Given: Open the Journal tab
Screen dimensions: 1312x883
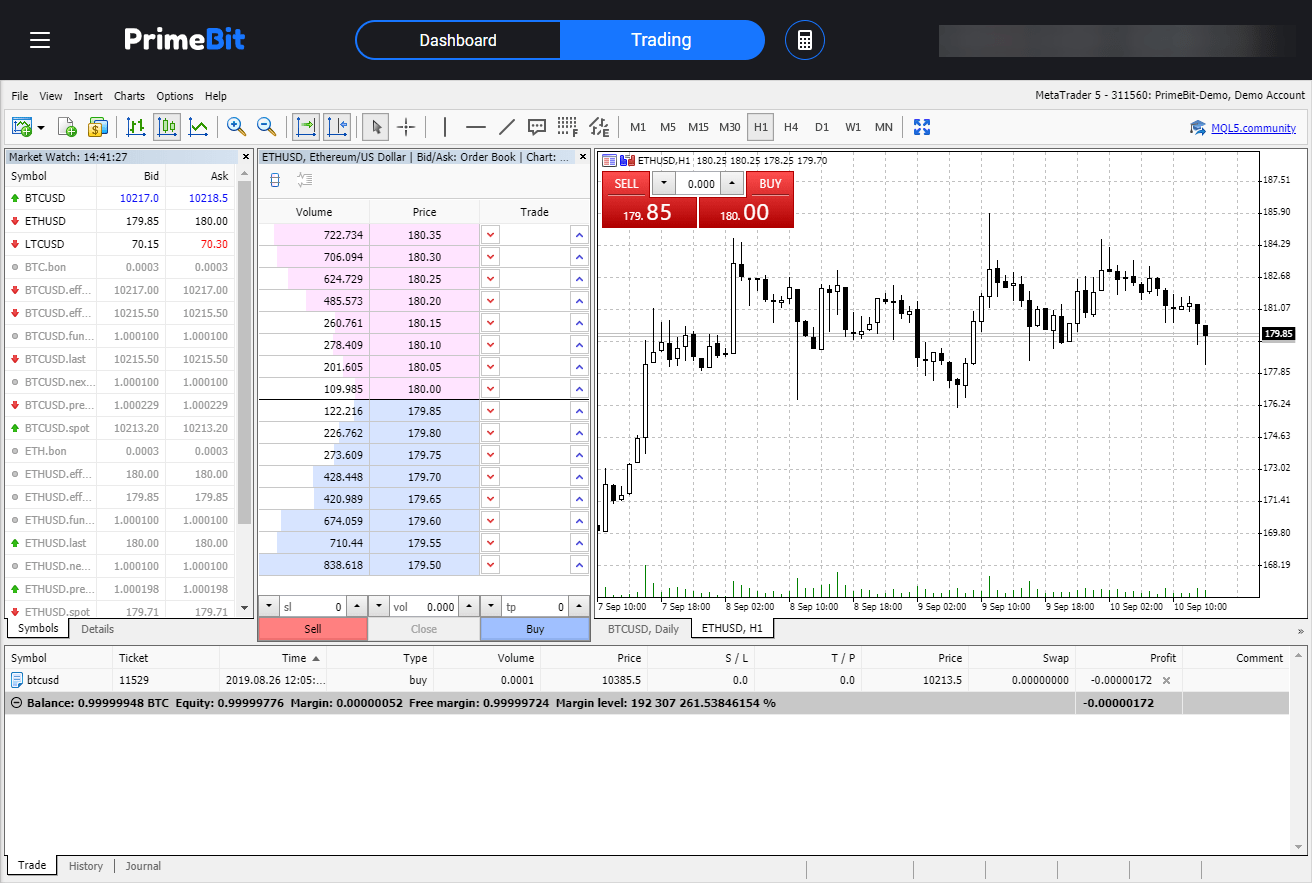Looking at the screenshot, I should pyautogui.click(x=143, y=866).
